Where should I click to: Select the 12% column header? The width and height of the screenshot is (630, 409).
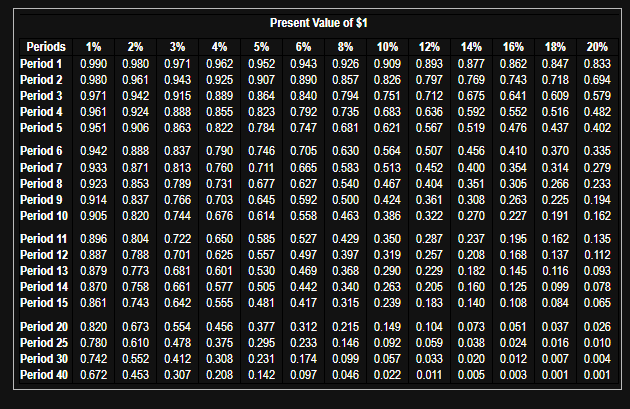click(429, 47)
